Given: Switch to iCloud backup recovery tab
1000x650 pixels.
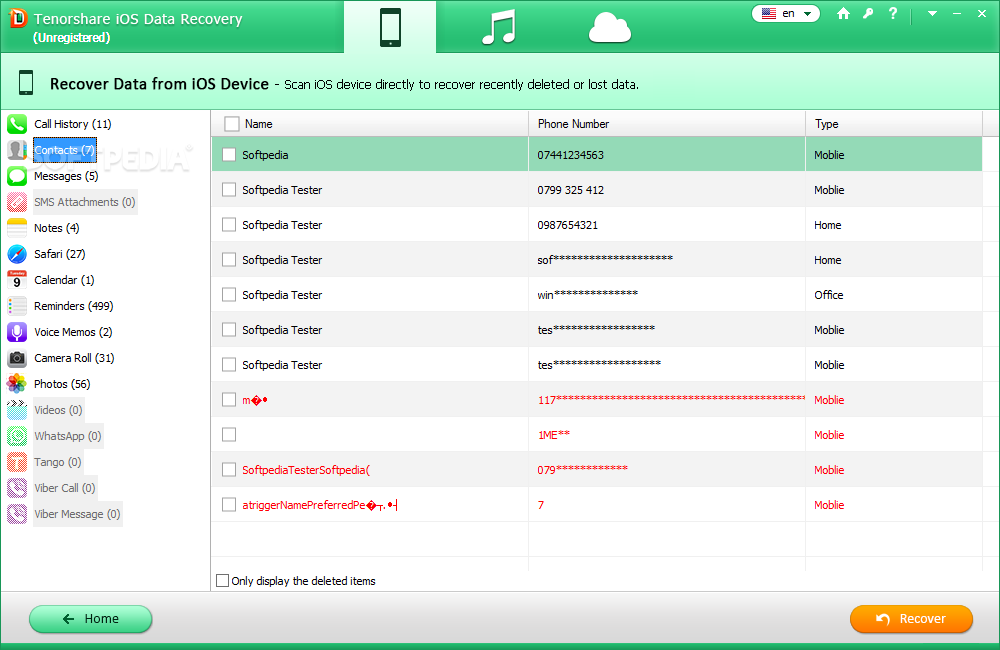Looking at the screenshot, I should click(610, 29).
